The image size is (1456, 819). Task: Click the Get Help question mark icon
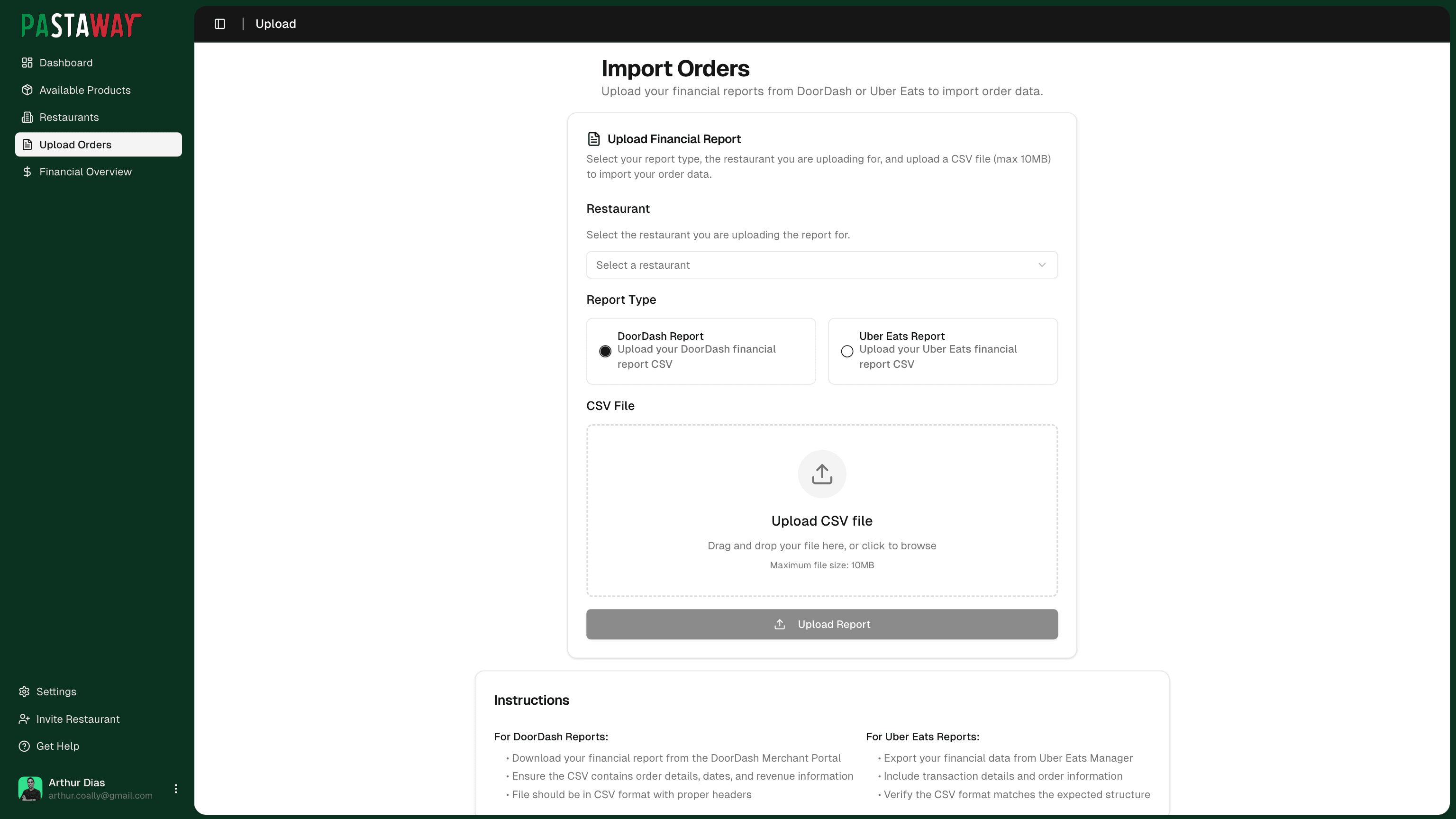[x=24, y=746]
